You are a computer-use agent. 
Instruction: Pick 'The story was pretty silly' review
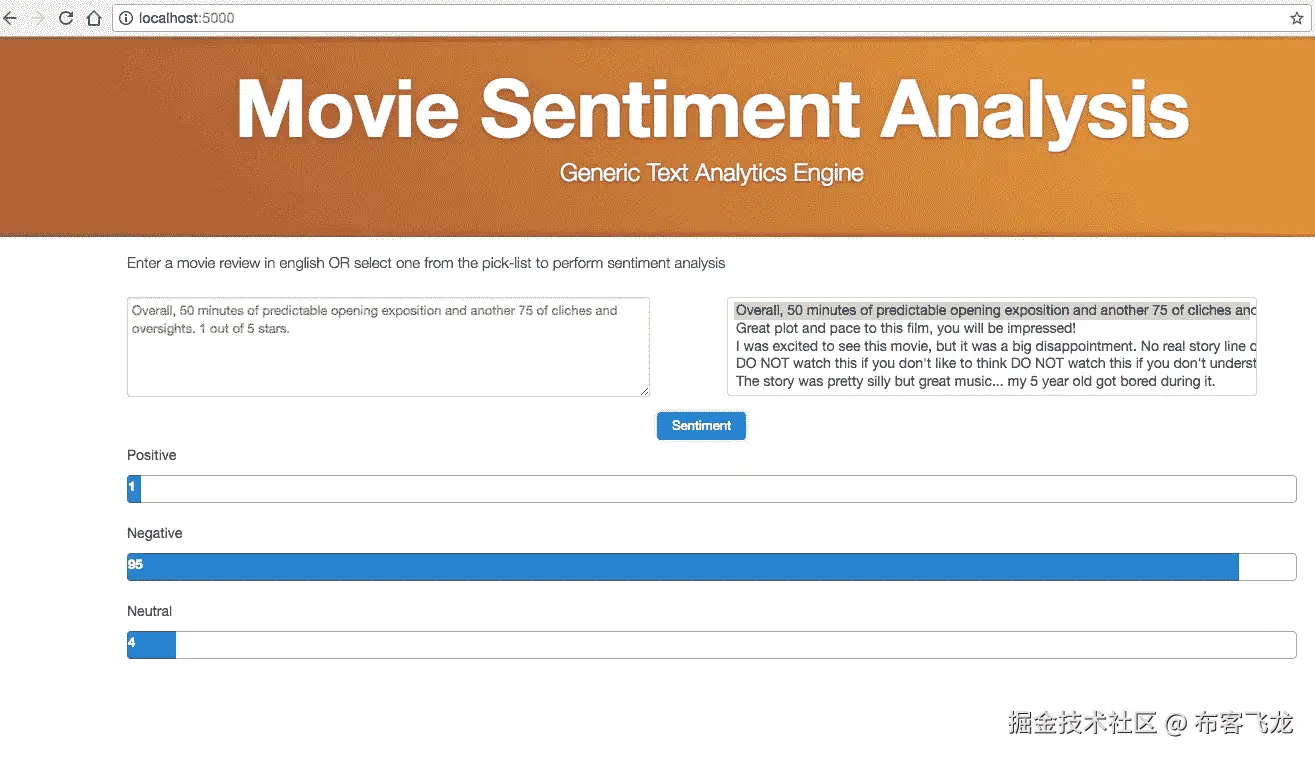975,381
